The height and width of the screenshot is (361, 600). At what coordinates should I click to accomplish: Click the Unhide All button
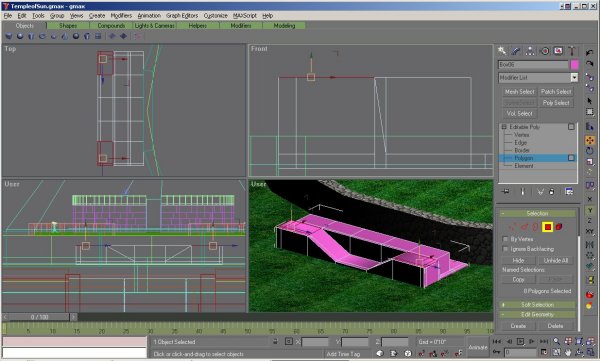click(556, 260)
